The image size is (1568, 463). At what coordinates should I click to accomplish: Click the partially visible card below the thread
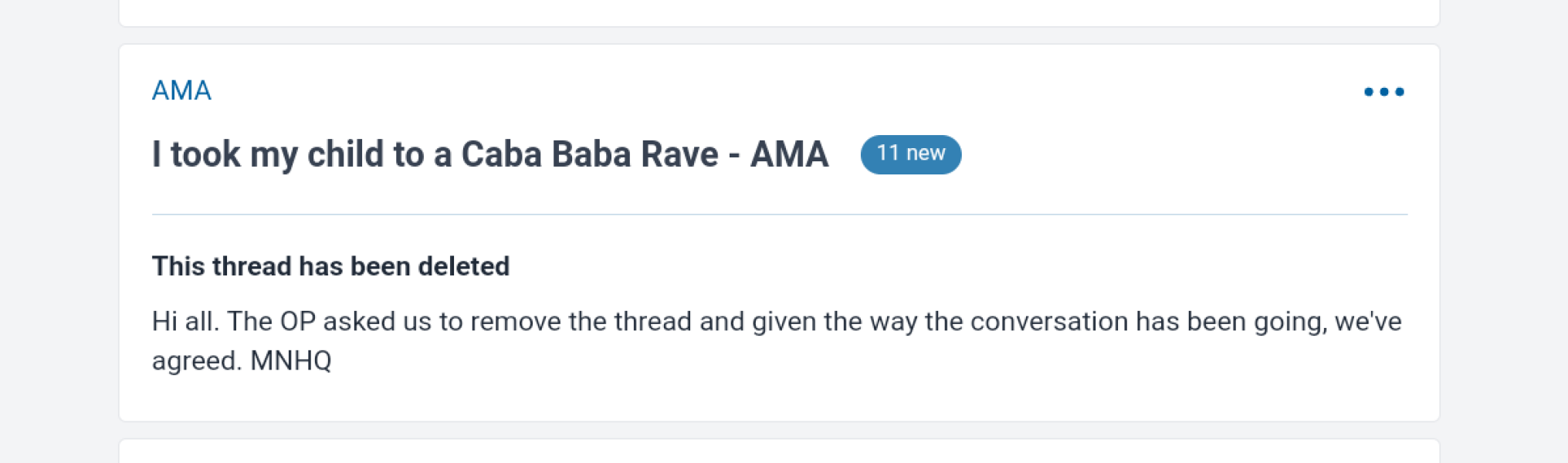click(x=779, y=452)
